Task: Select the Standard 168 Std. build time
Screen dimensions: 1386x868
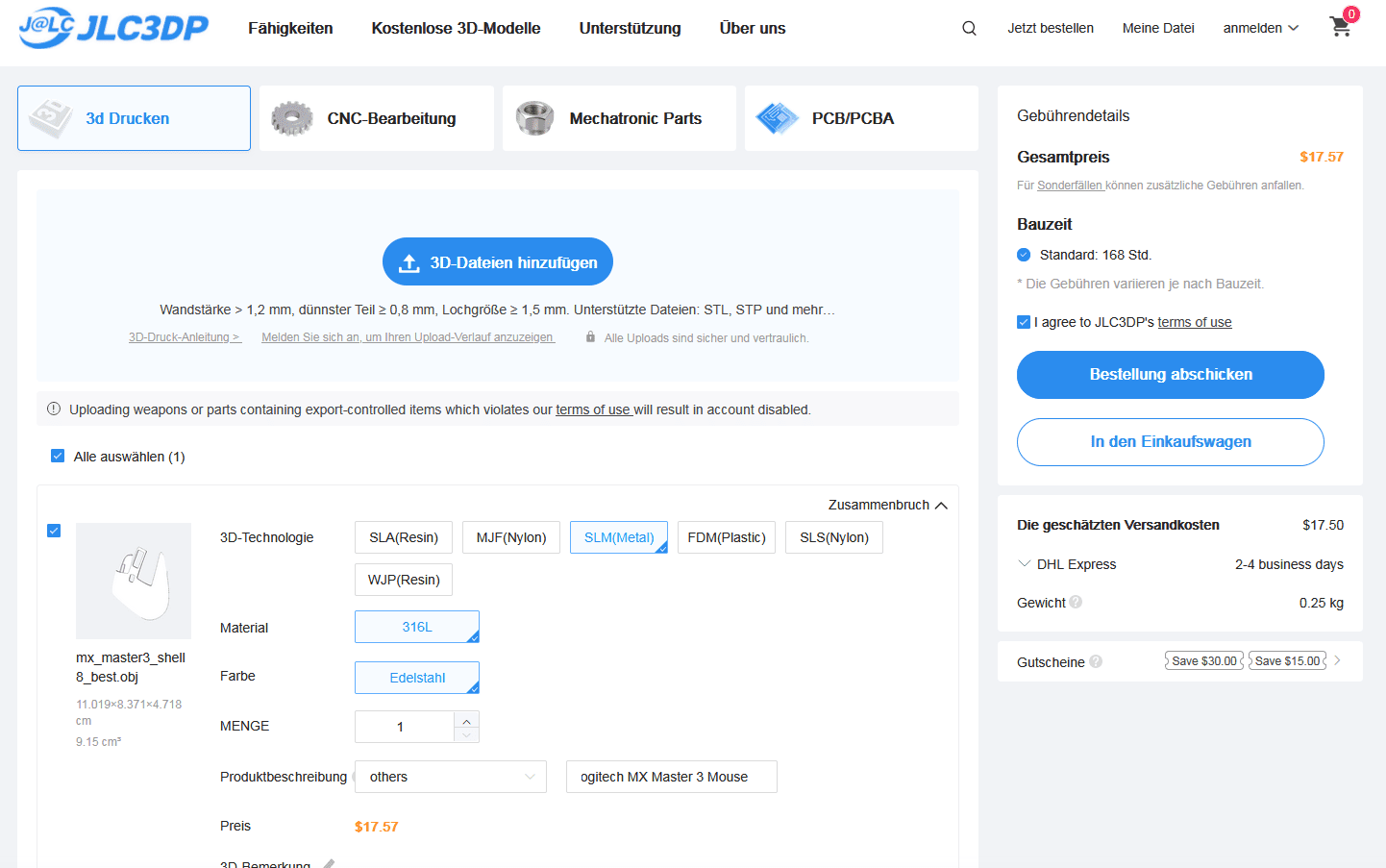Action: [x=1024, y=255]
